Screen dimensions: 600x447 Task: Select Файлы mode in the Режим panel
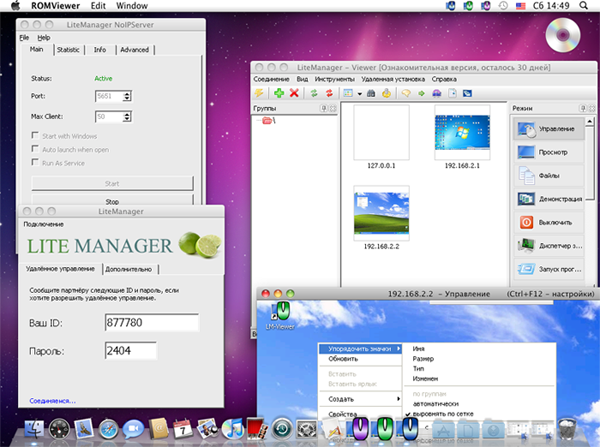point(549,176)
